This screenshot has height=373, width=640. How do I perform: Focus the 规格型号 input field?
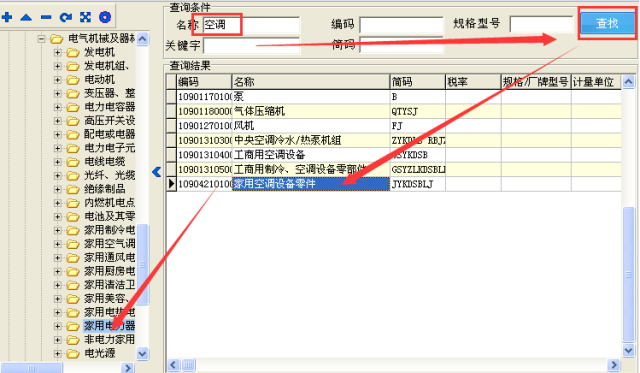coord(542,24)
